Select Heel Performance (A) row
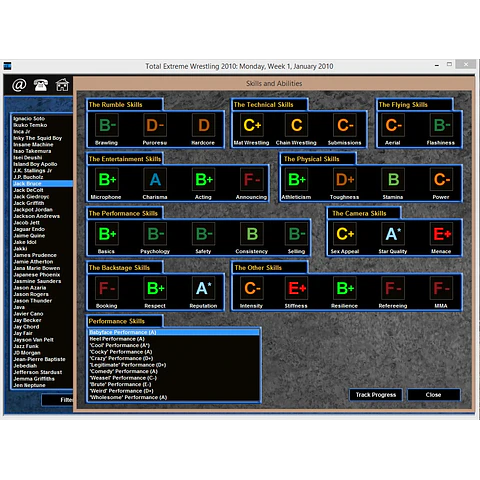Screen dimensions: 480x480 pyautogui.click(x=174, y=339)
